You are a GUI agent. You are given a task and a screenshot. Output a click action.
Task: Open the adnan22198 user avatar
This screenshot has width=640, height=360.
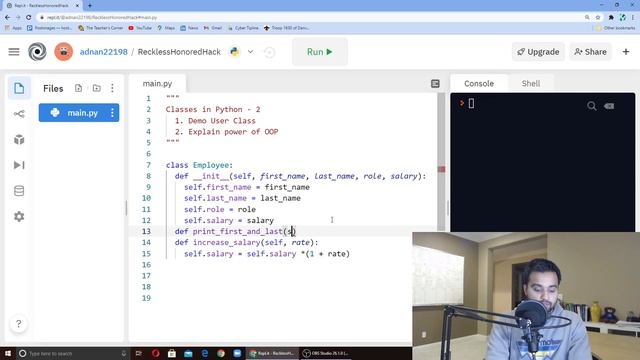click(64, 52)
